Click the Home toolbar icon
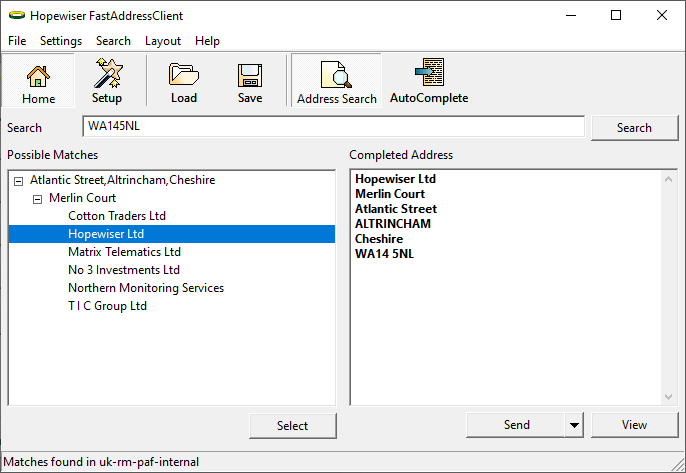Viewport: 686px width, 473px height. click(x=38, y=81)
